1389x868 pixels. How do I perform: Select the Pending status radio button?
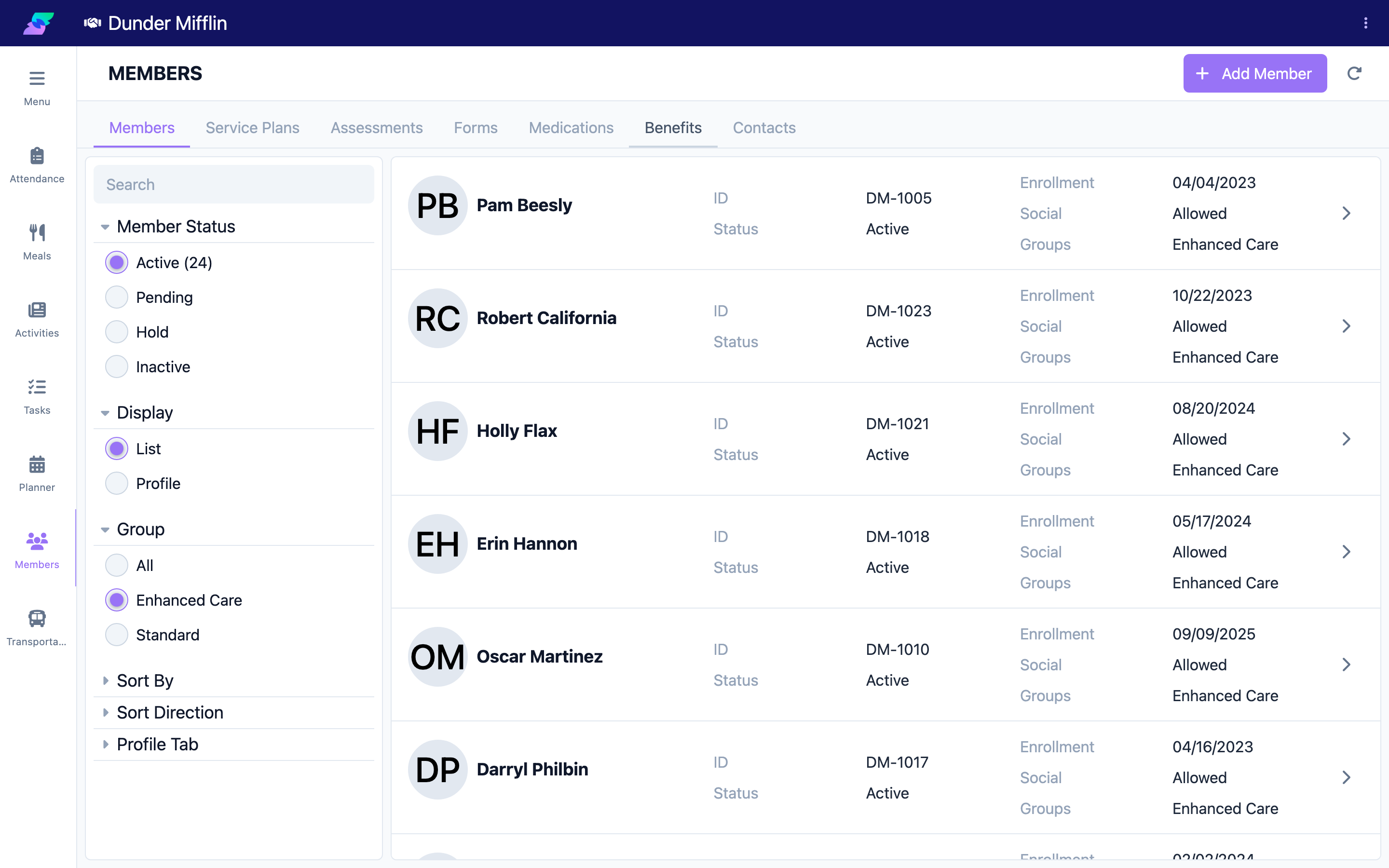pyautogui.click(x=117, y=298)
